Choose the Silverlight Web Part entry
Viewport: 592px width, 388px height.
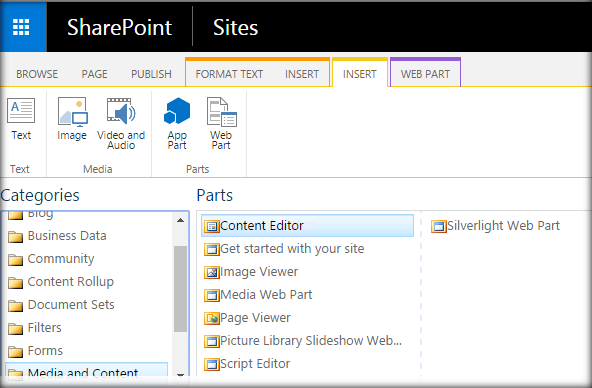(503, 226)
